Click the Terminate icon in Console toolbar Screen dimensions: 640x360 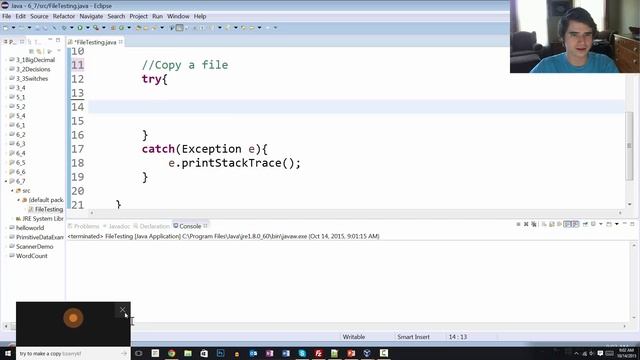pyautogui.click(x=518, y=224)
